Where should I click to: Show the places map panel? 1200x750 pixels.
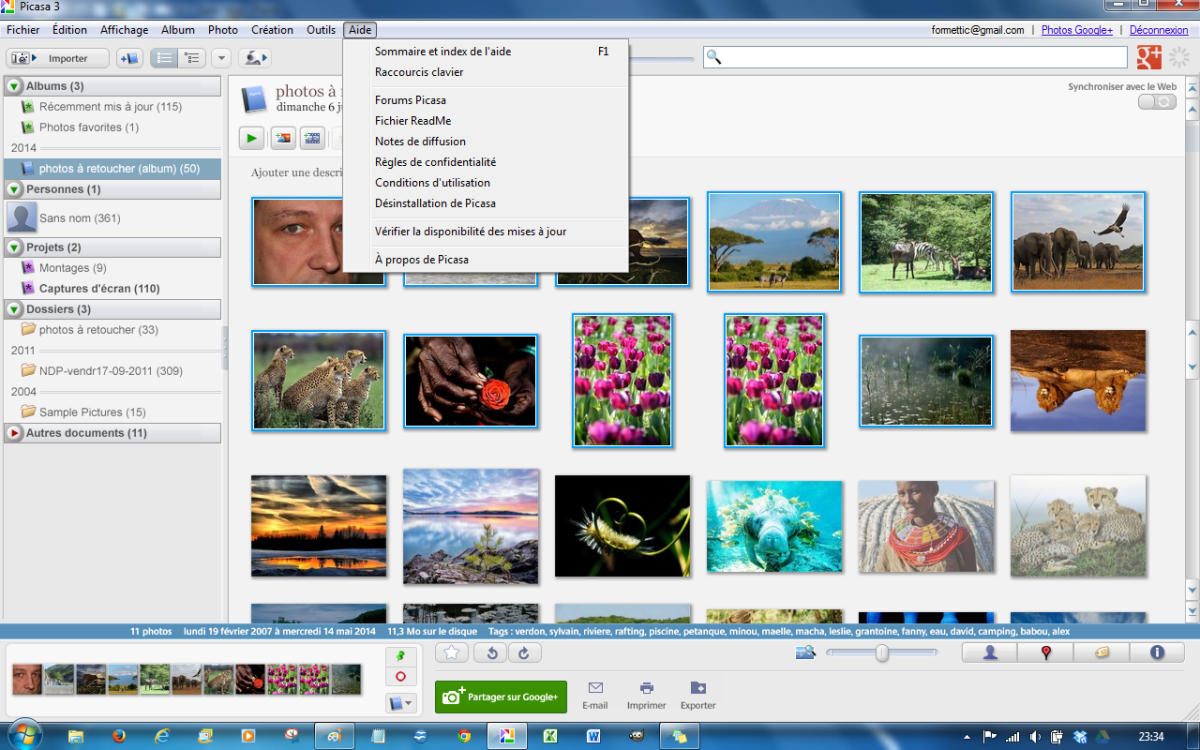[x=1046, y=653]
